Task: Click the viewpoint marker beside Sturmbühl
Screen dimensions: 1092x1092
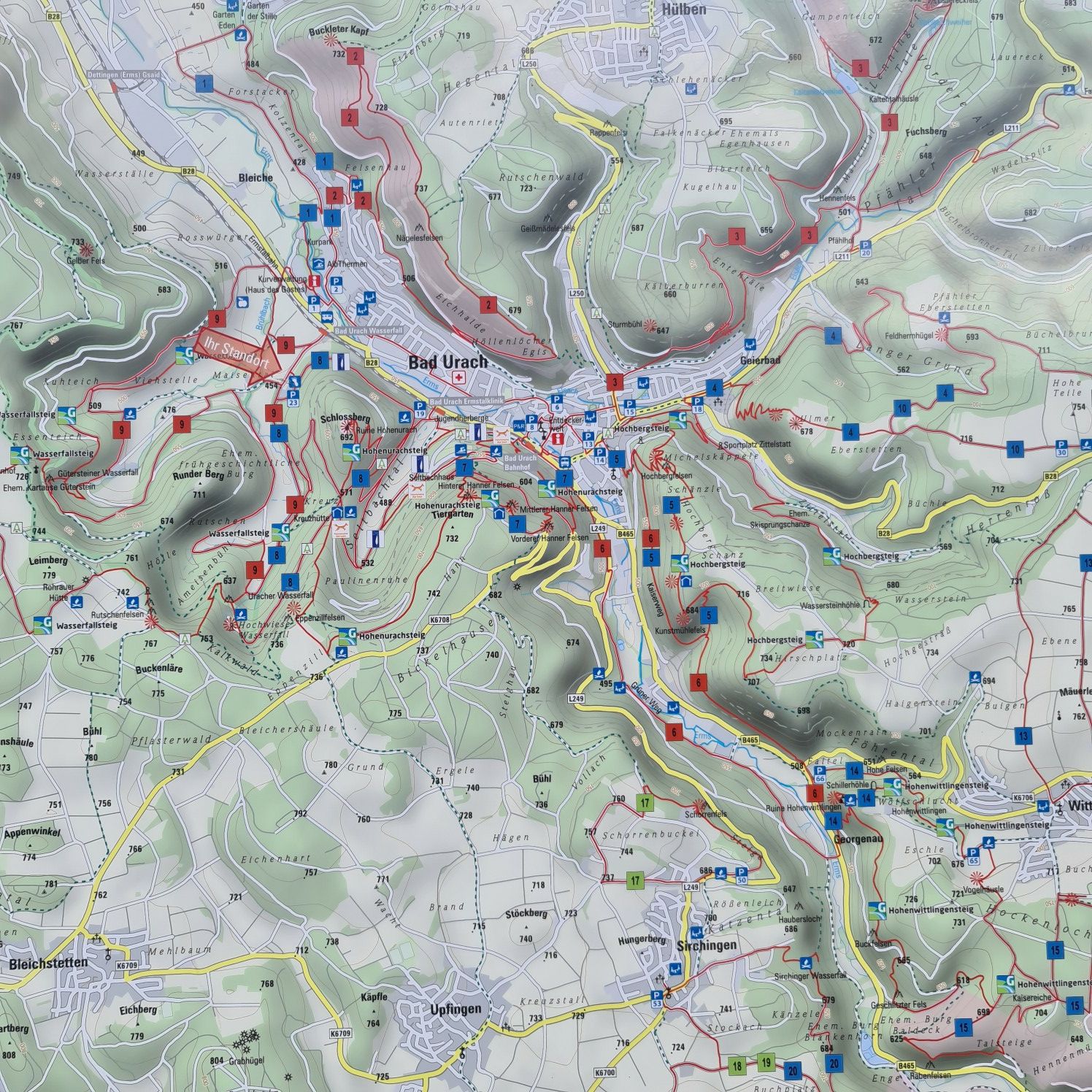Action: [x=651, y=326]
